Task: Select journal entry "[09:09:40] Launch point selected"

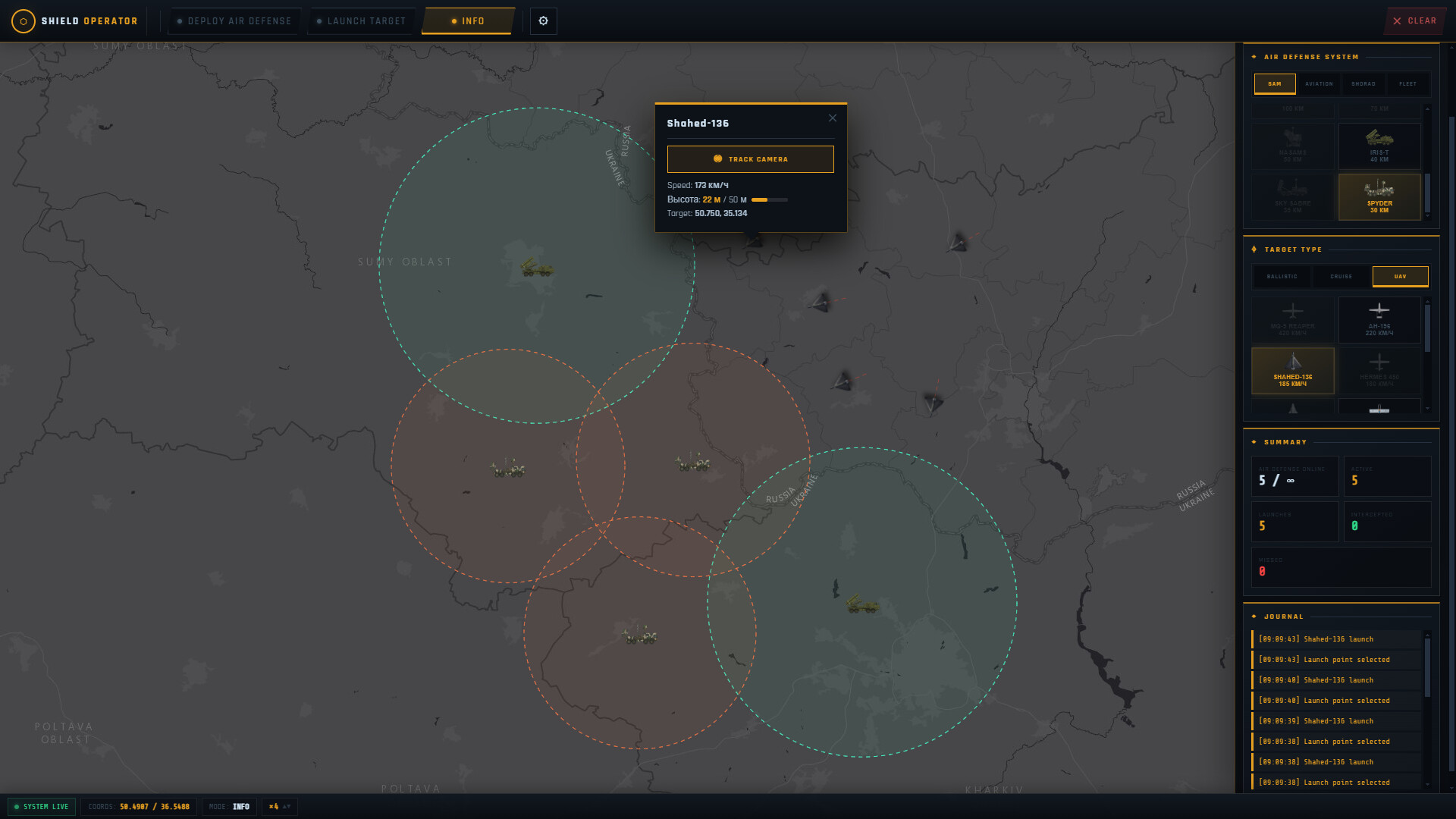Action: point(1336,701)
